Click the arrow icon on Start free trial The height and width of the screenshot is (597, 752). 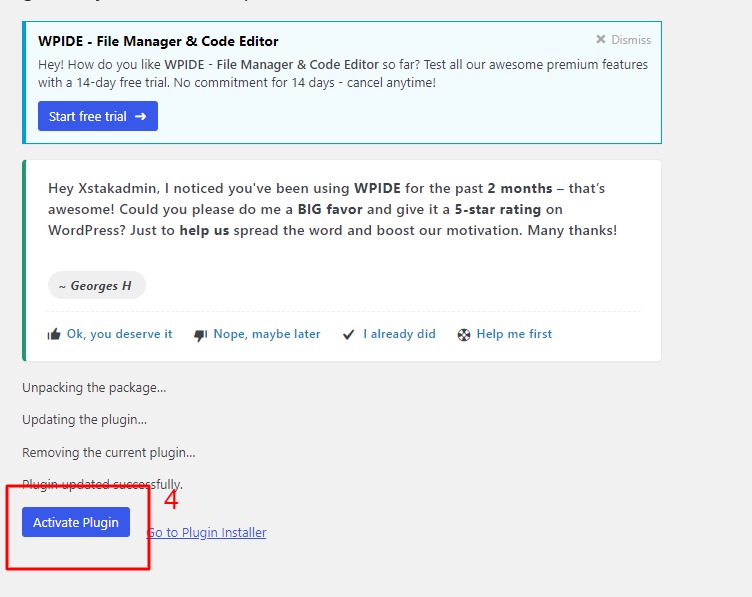(x=141, y=116)
